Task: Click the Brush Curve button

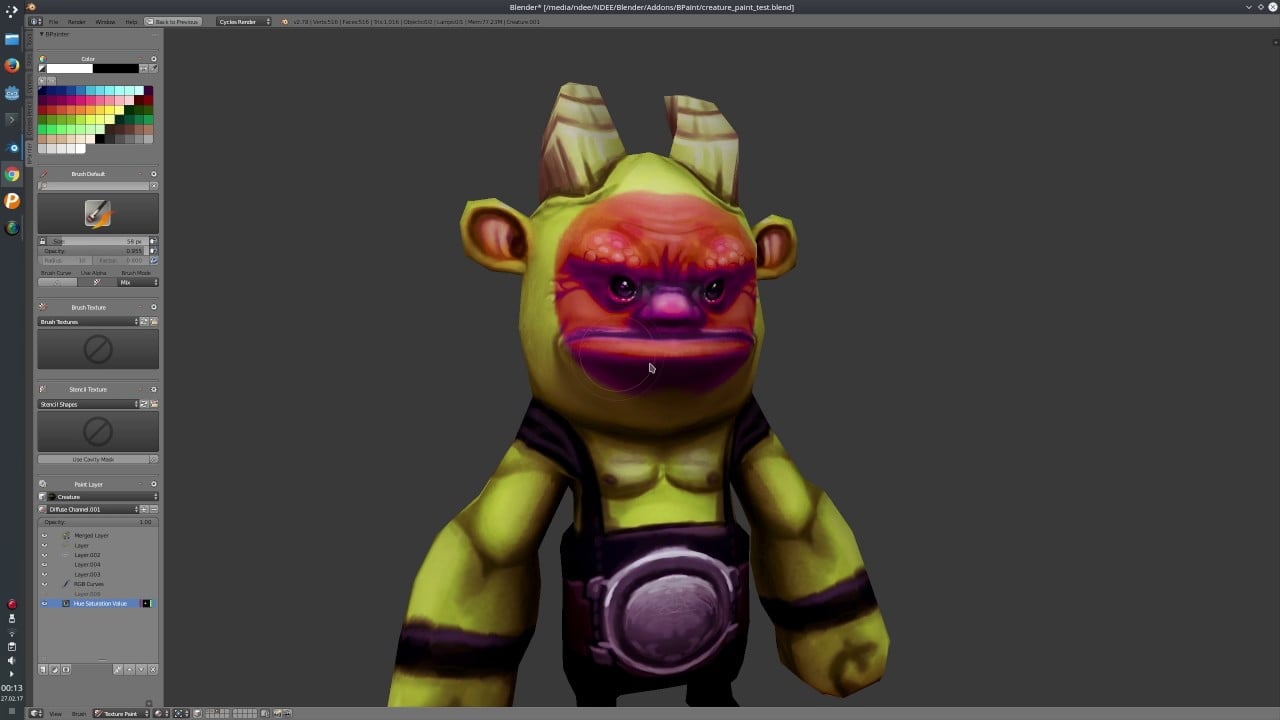Action: click(57, 282)
